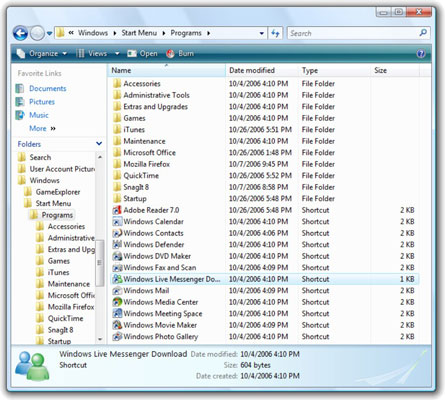Viewport: 445px width, 400px height.
Task: Click the Forward navigation button
Action: [x=37, y=33]
